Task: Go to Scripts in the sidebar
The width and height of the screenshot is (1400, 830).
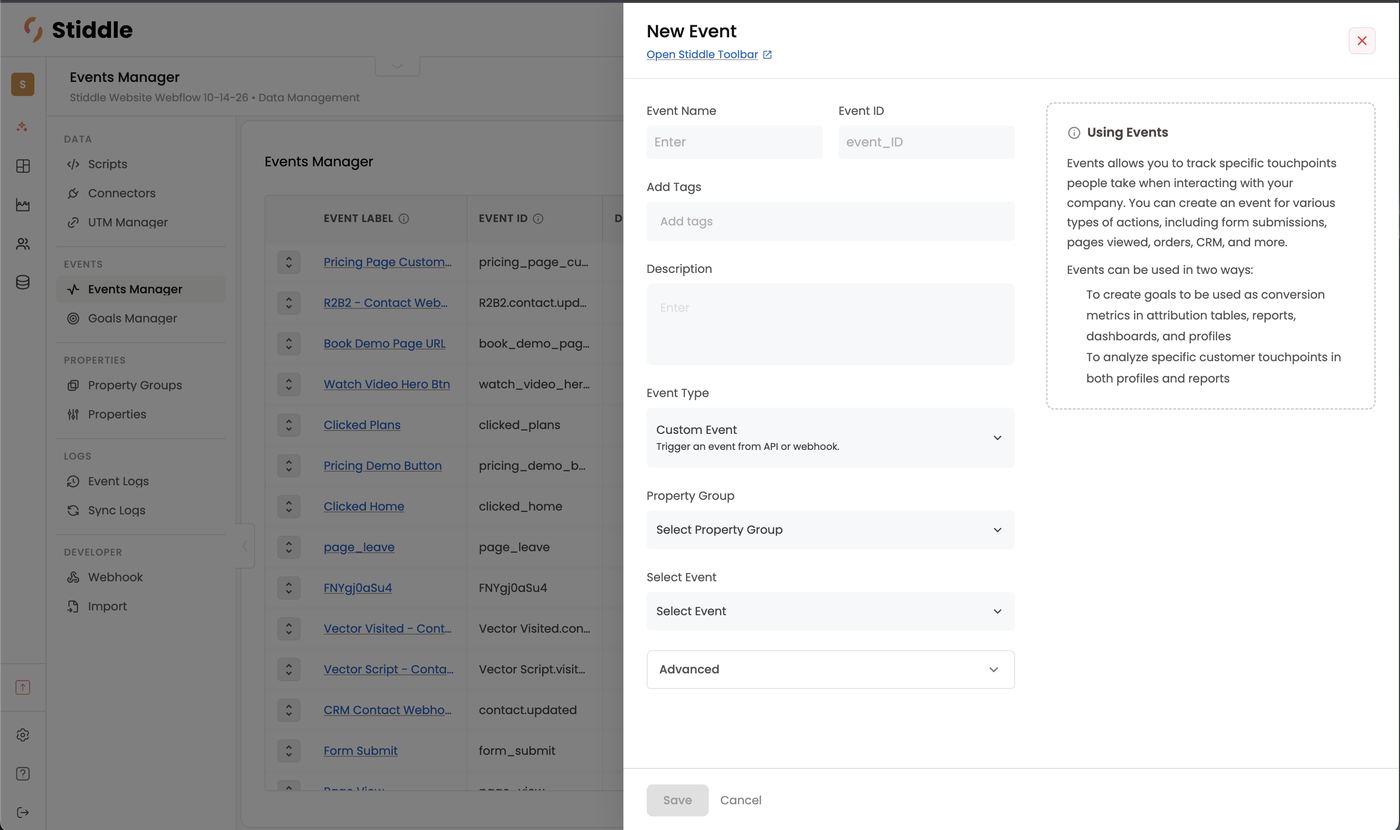Action: [107, 164]
